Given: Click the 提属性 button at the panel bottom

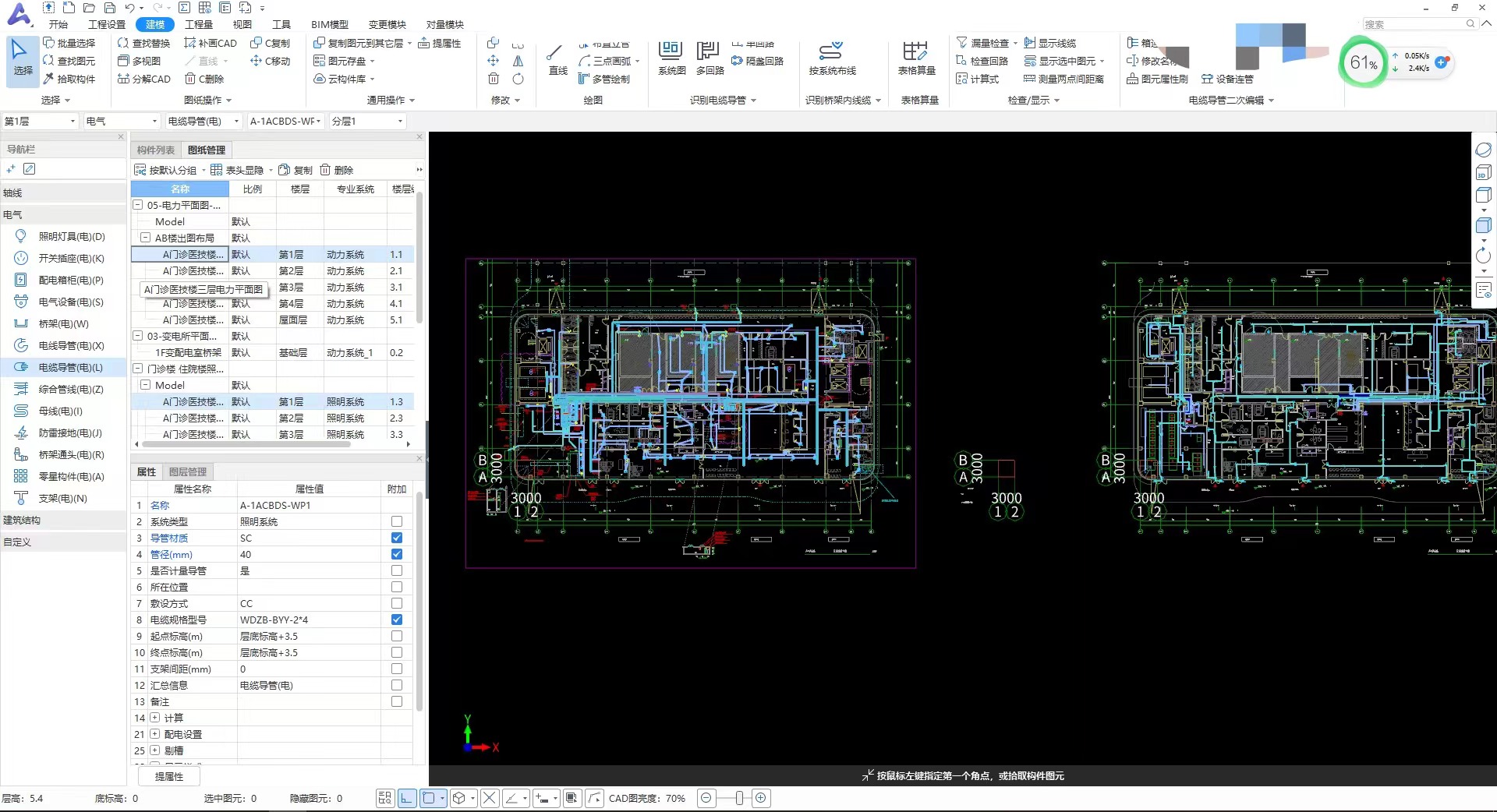Looking at the screenshot, I should [x=169, y=776].
